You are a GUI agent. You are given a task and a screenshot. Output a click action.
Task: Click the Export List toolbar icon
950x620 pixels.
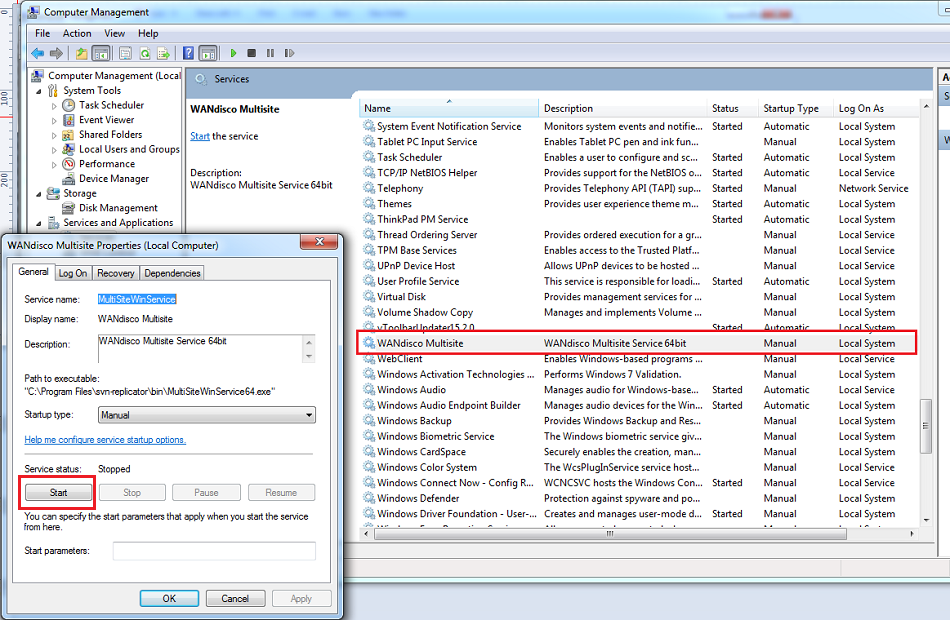tap(164, 53)
